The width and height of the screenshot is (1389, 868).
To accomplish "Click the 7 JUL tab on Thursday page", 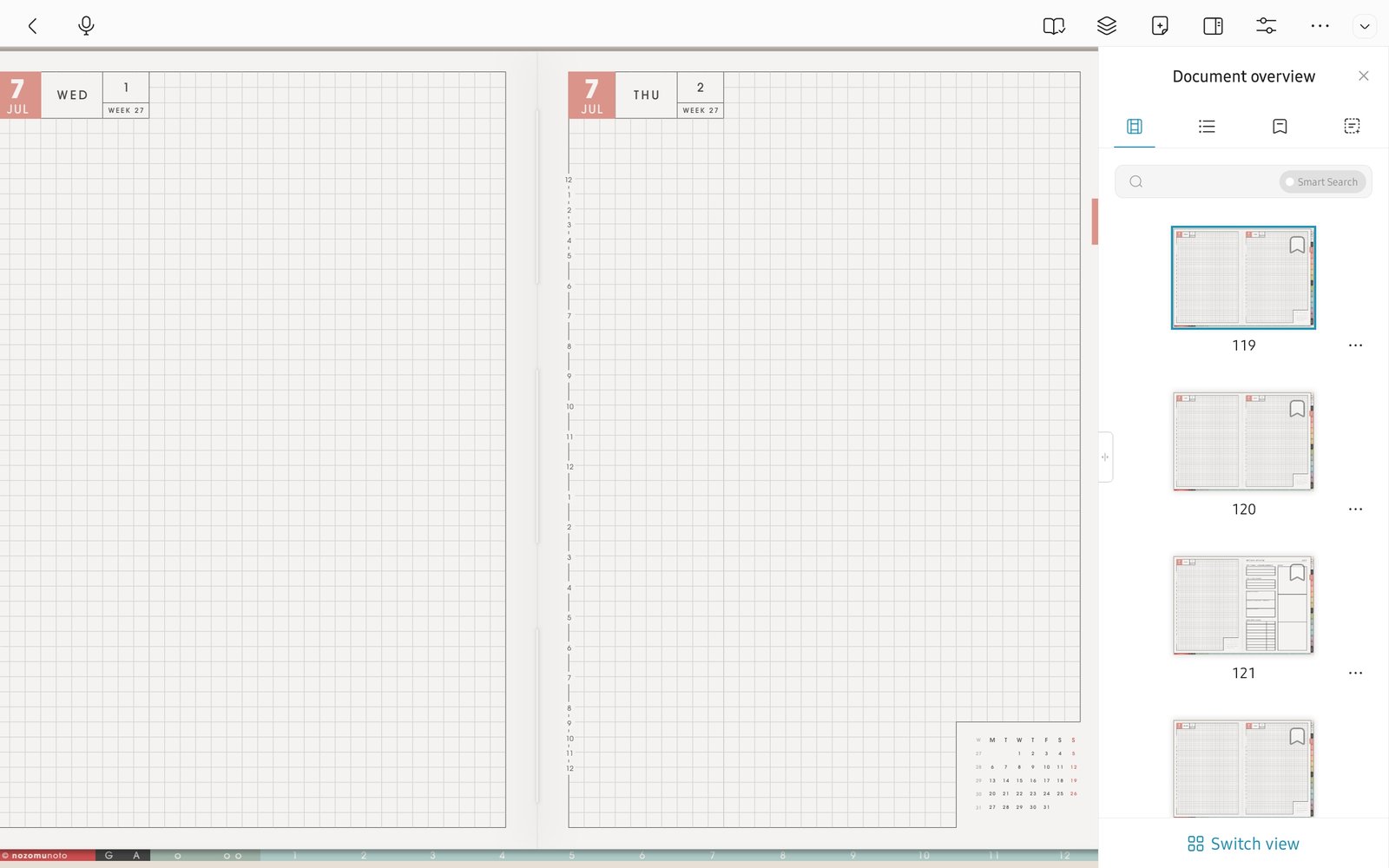I will pyautogui.click(x=592, y=95).
